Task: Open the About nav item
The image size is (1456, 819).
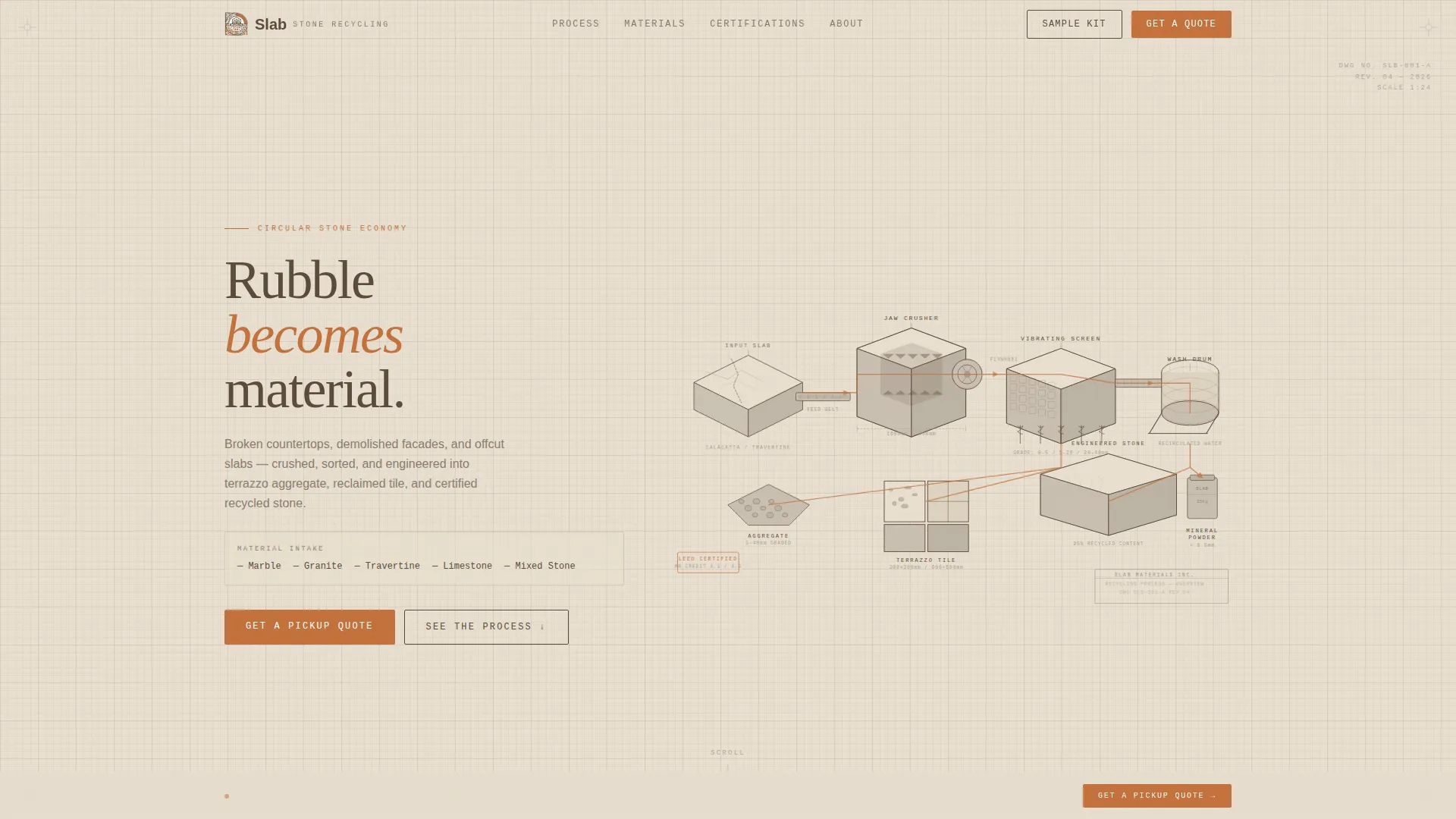Action: coord(846,24)
